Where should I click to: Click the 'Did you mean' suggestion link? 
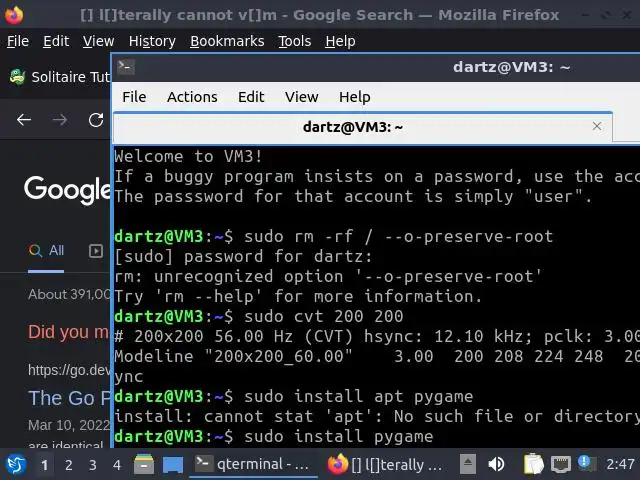69,332
